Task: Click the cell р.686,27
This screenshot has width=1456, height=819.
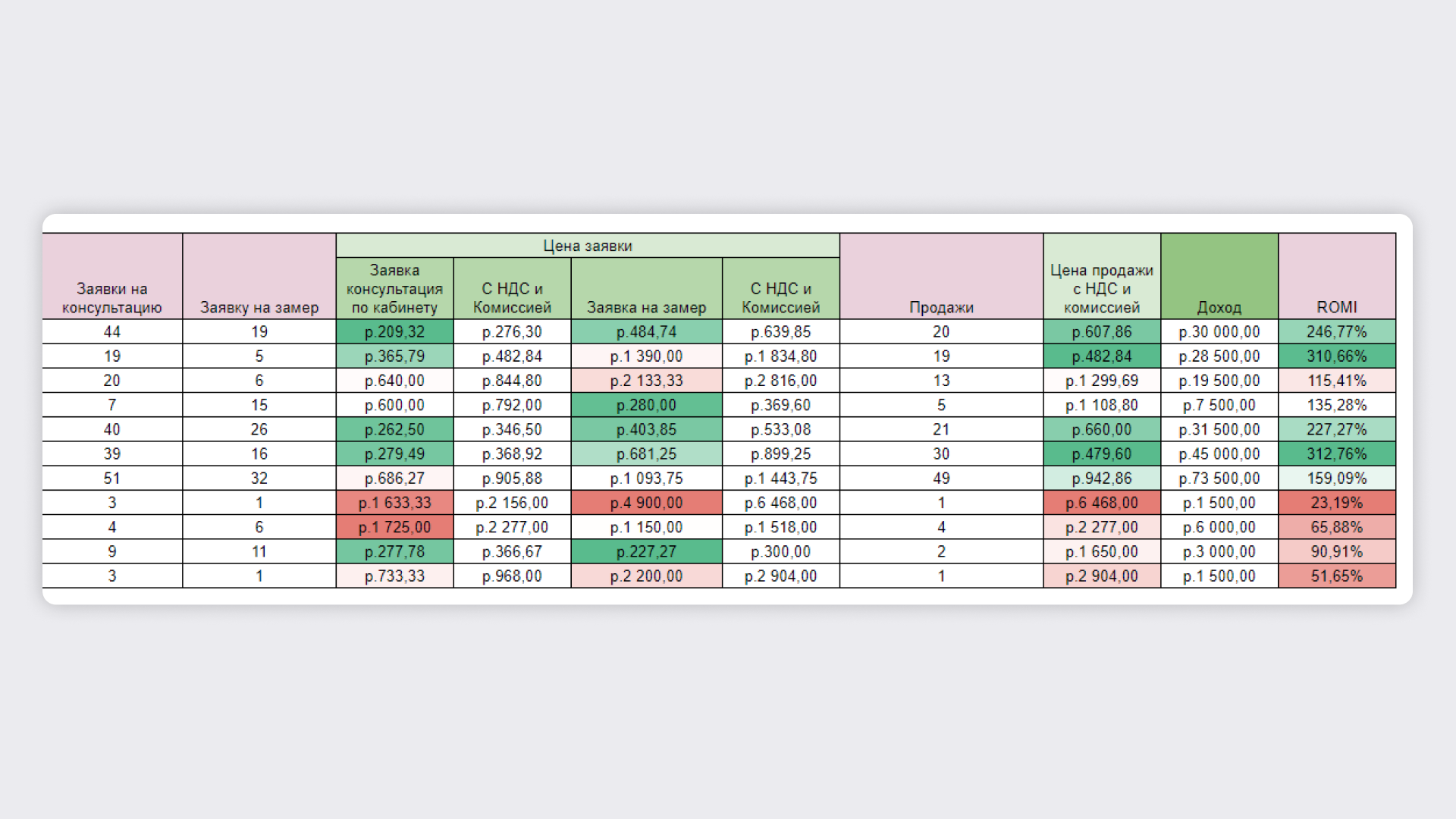Action: click(x=395, y=479)
